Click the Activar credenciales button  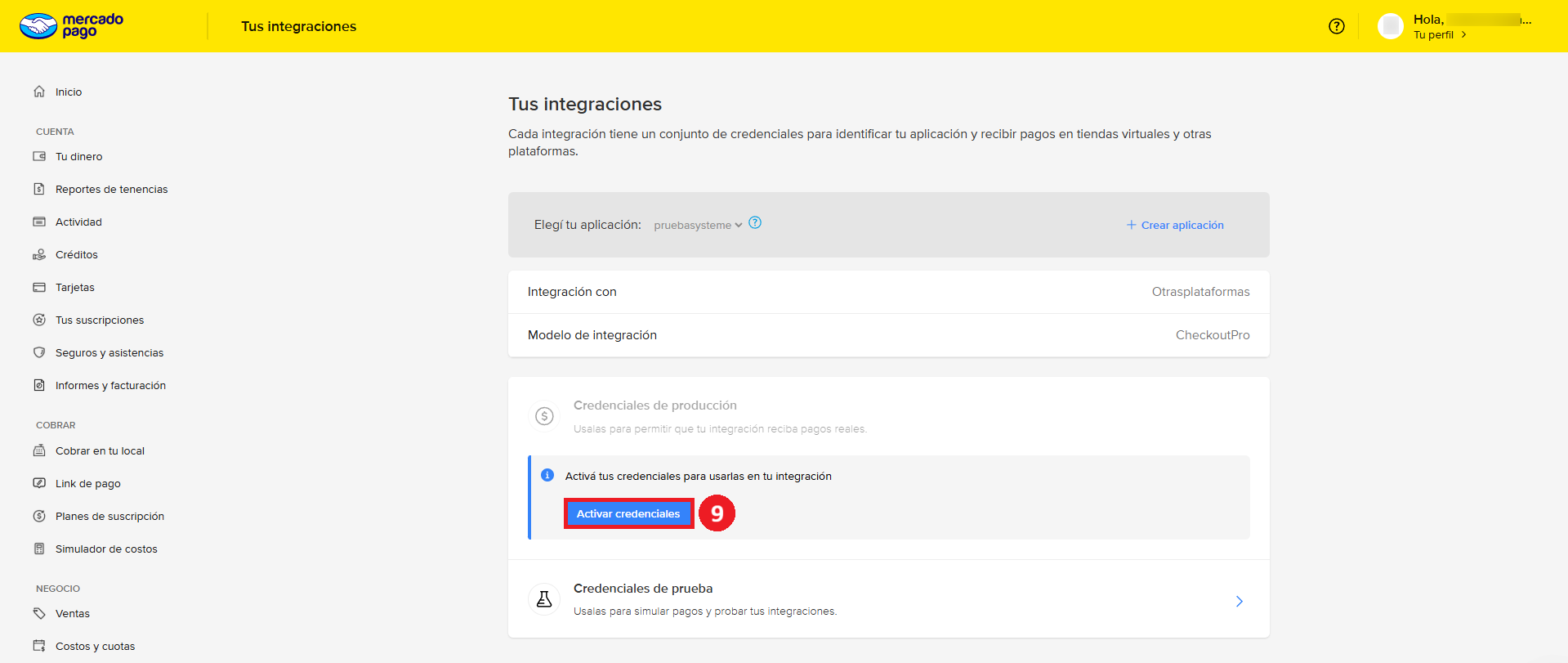coord(628,513)
